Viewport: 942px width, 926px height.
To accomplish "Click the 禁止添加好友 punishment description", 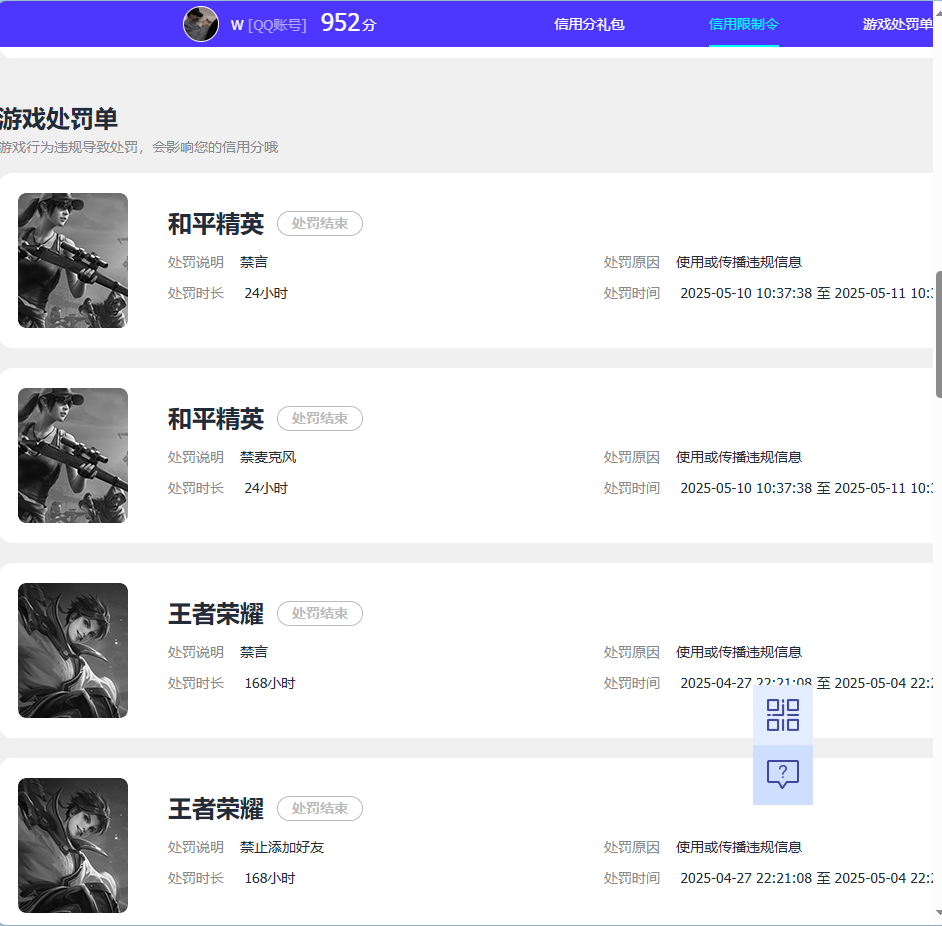I will click(x=282, y=847).
